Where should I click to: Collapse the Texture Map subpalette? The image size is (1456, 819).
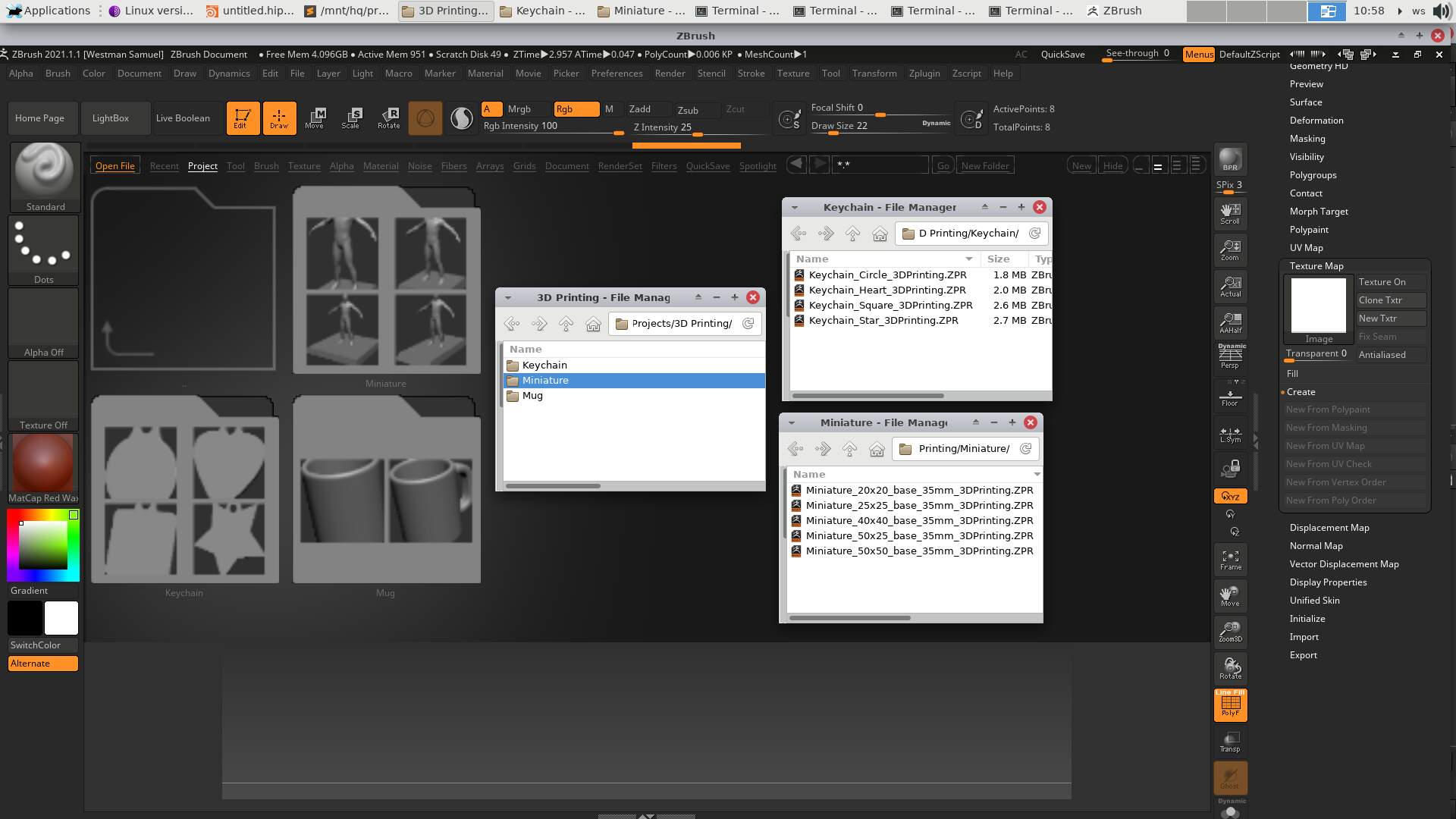coord(1316,266)
